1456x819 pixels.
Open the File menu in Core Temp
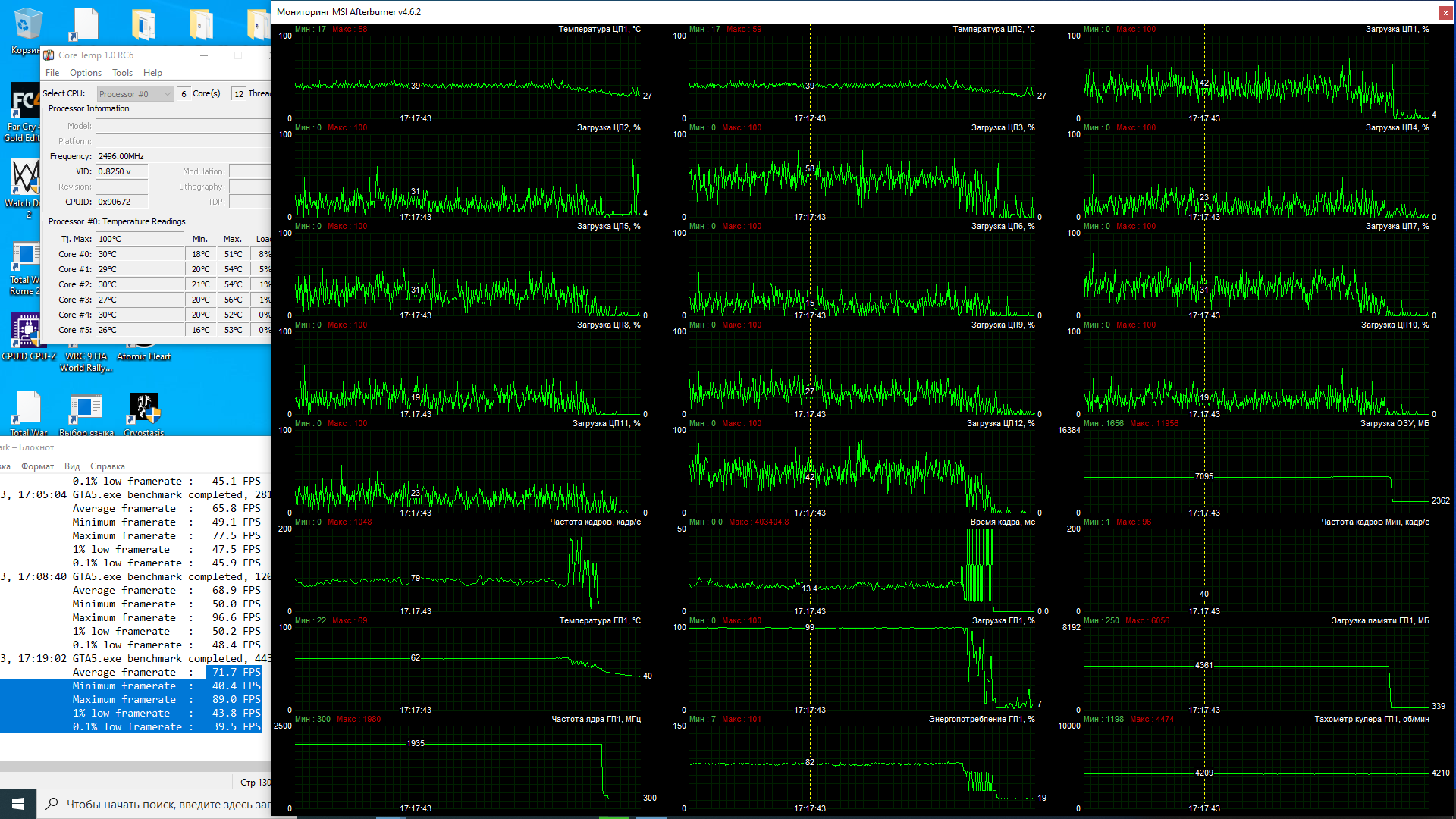52,73
